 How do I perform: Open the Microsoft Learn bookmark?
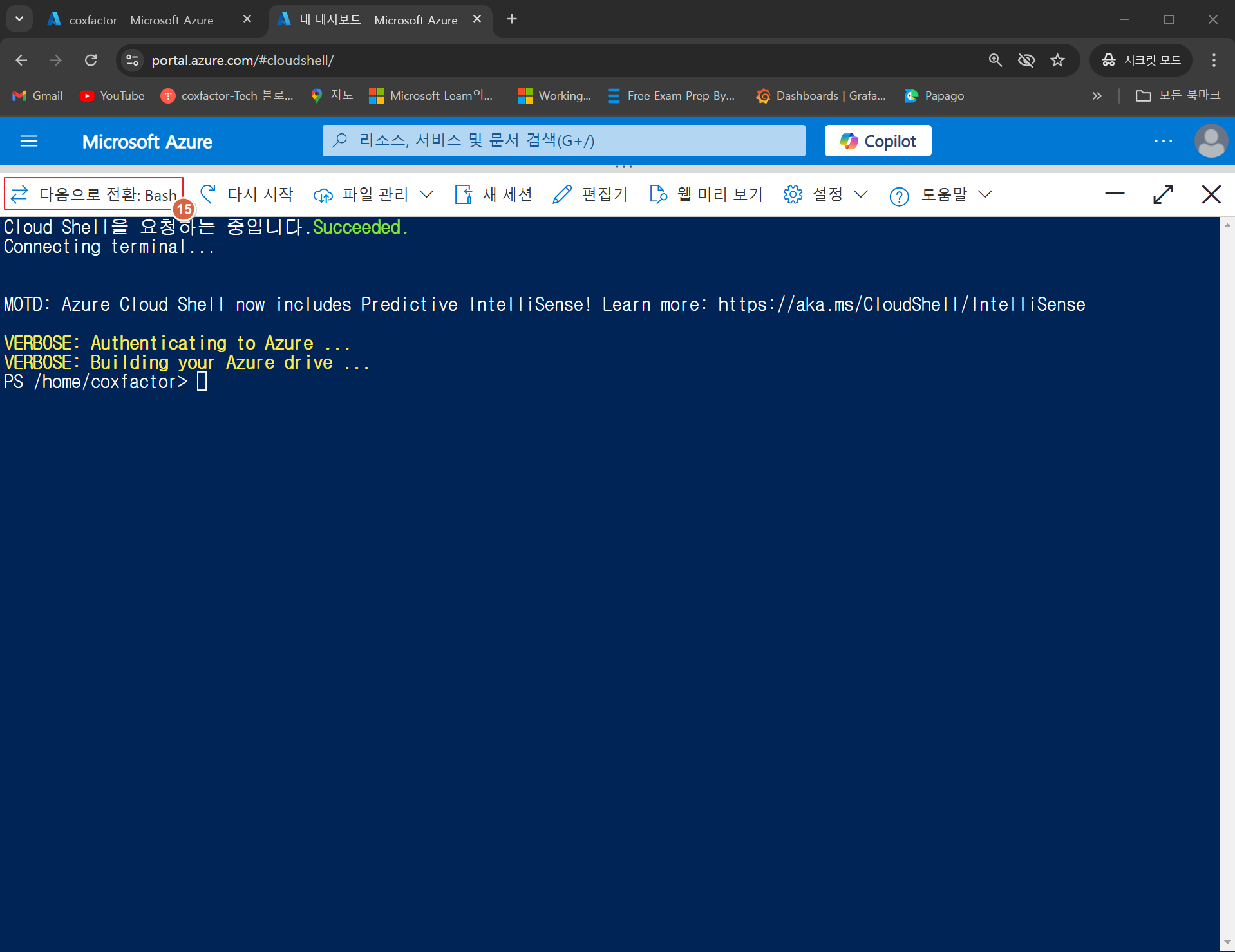[x=431, y=95]
